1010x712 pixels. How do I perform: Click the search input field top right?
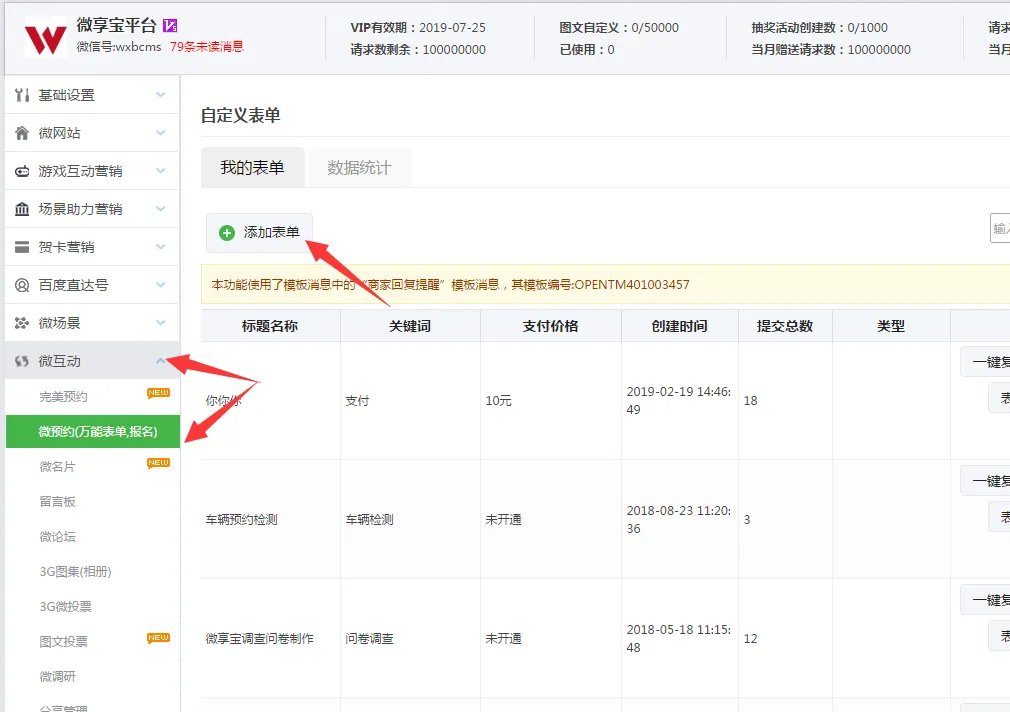(1000, 229)
